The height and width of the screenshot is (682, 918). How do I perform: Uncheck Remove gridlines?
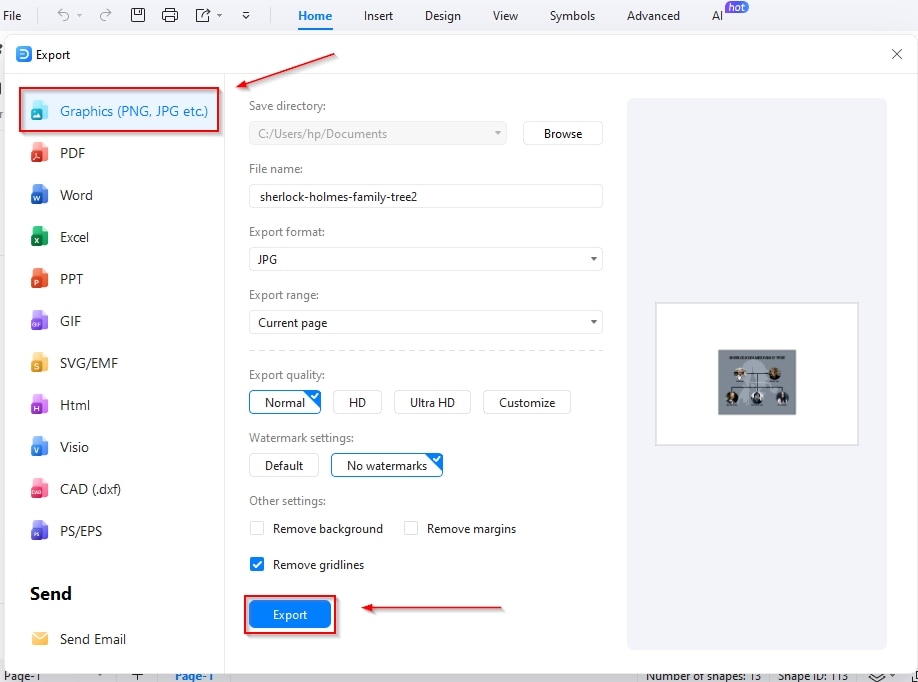256,564
